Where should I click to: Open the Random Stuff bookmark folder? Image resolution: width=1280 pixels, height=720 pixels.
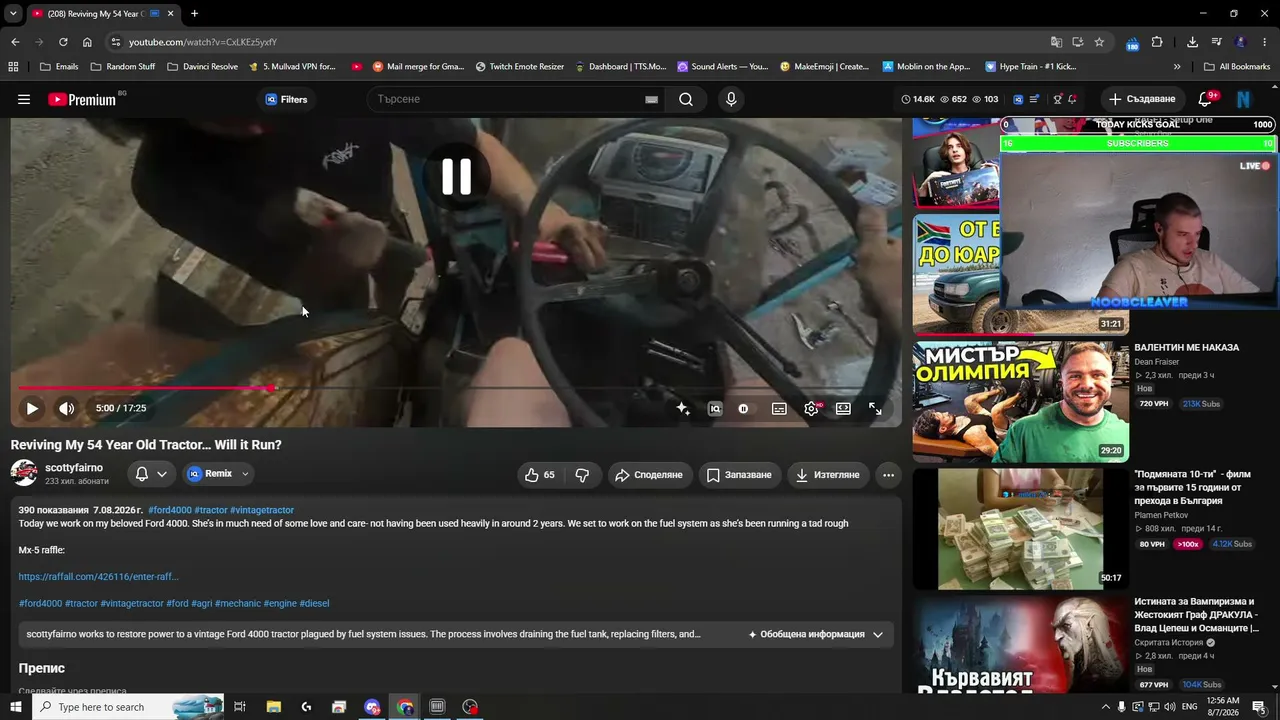point(123,67)
